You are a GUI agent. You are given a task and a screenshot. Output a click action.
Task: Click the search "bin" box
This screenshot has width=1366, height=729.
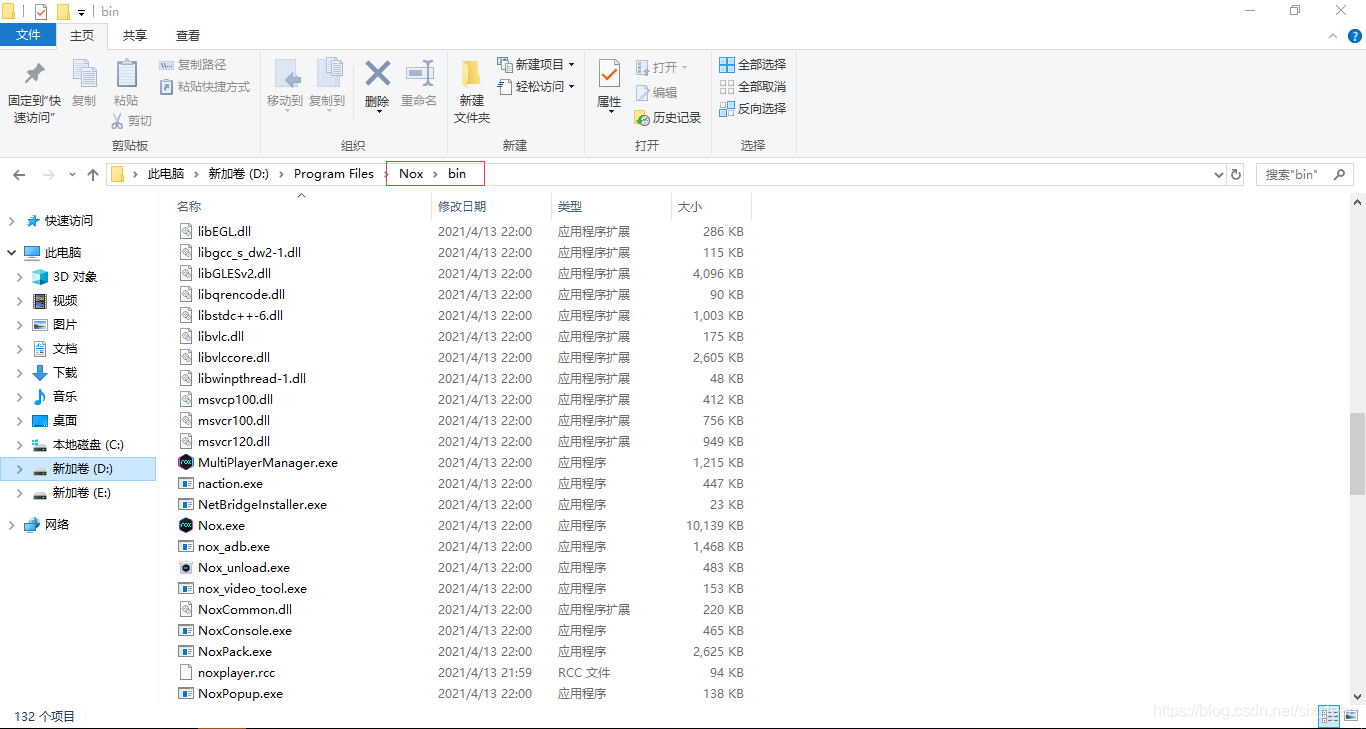(1305, 175)
